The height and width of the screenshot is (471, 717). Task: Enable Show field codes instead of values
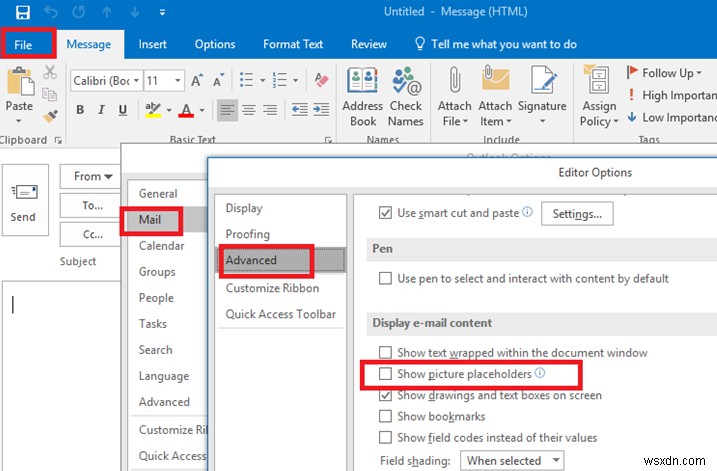tap(385, 438)
